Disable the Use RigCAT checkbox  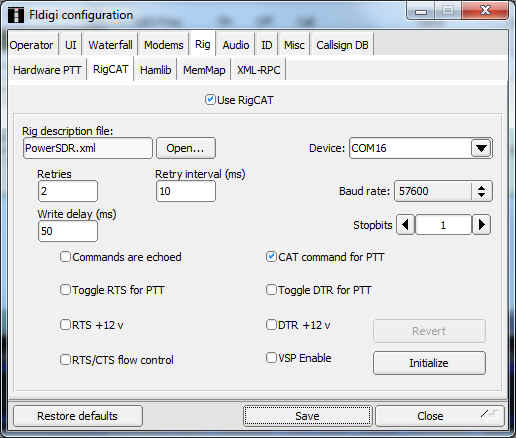210,100
